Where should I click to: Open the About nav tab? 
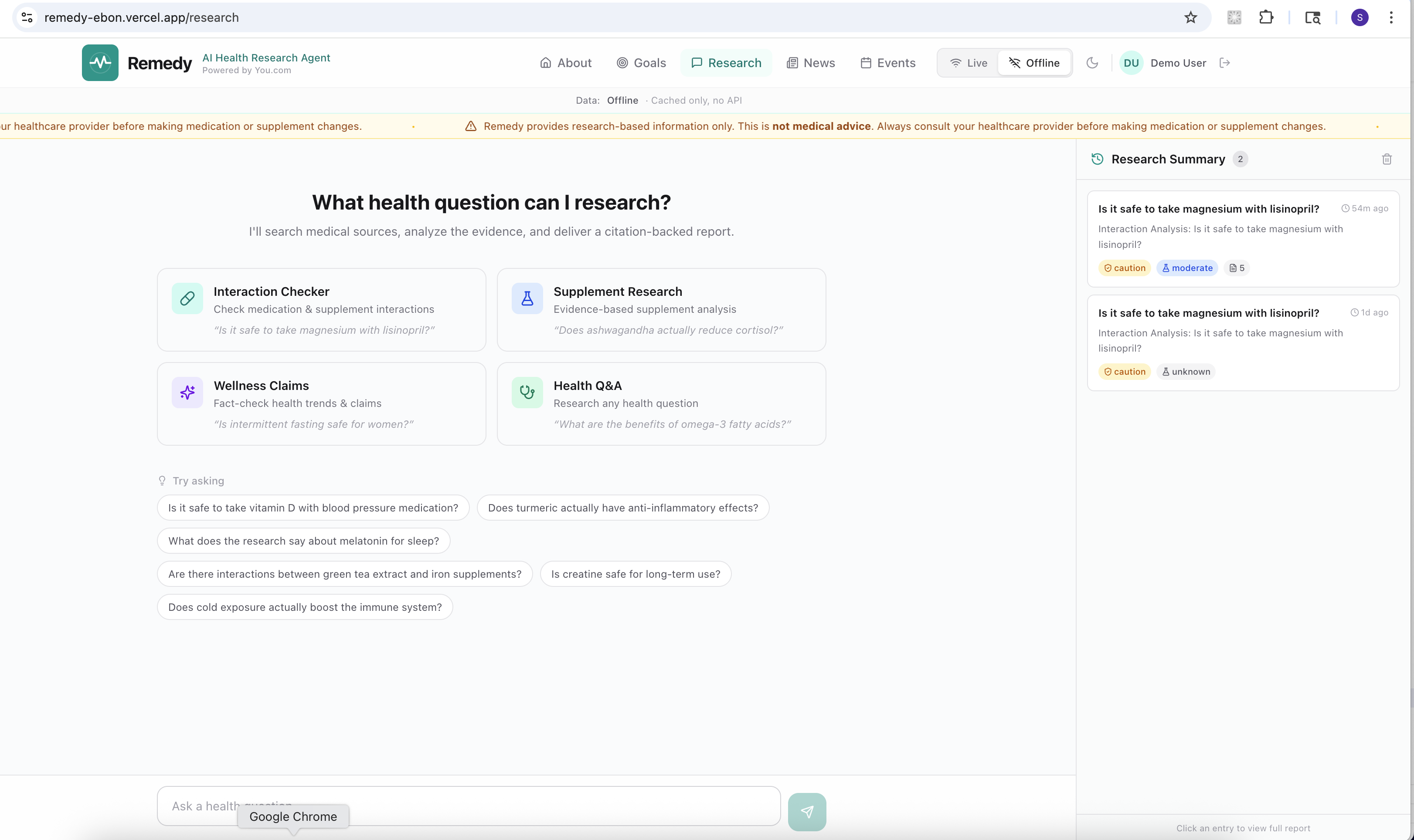pyautogui.click(x=565, y=63)
